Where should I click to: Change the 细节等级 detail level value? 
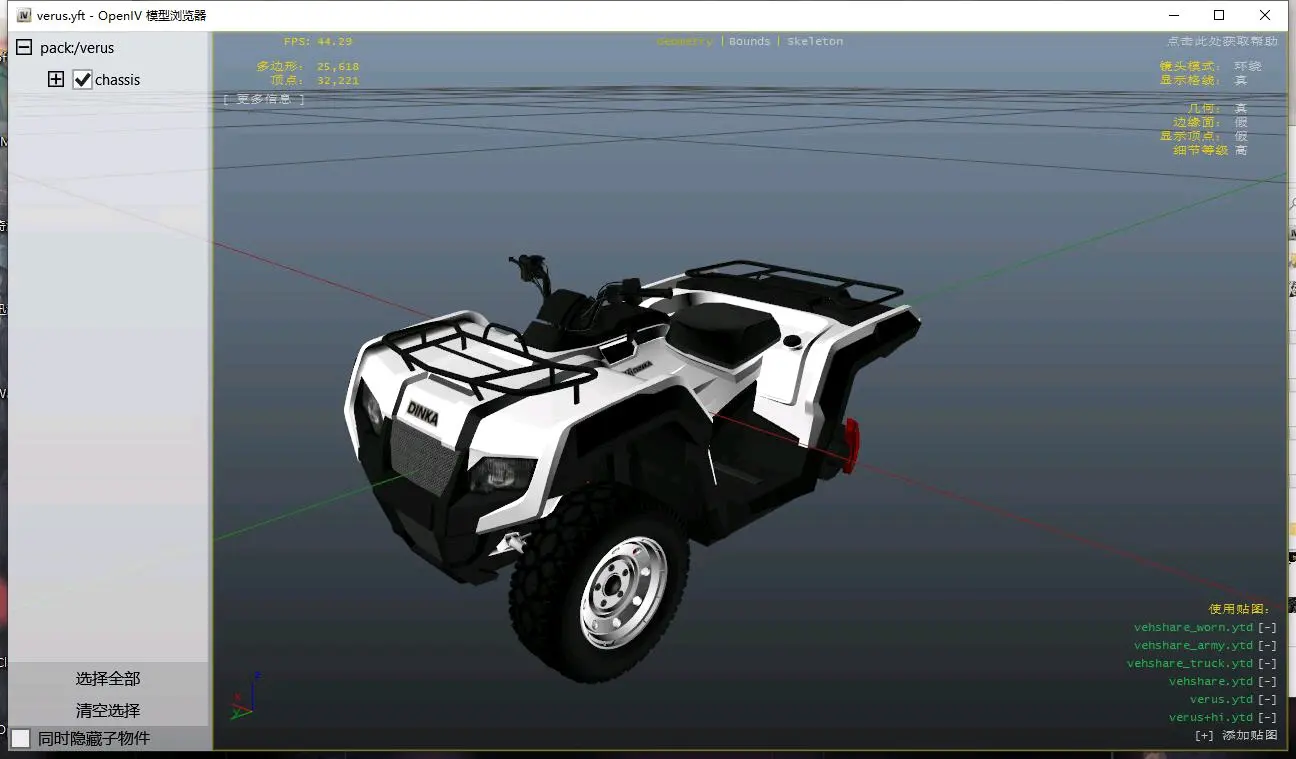[x=1241, y=150]
